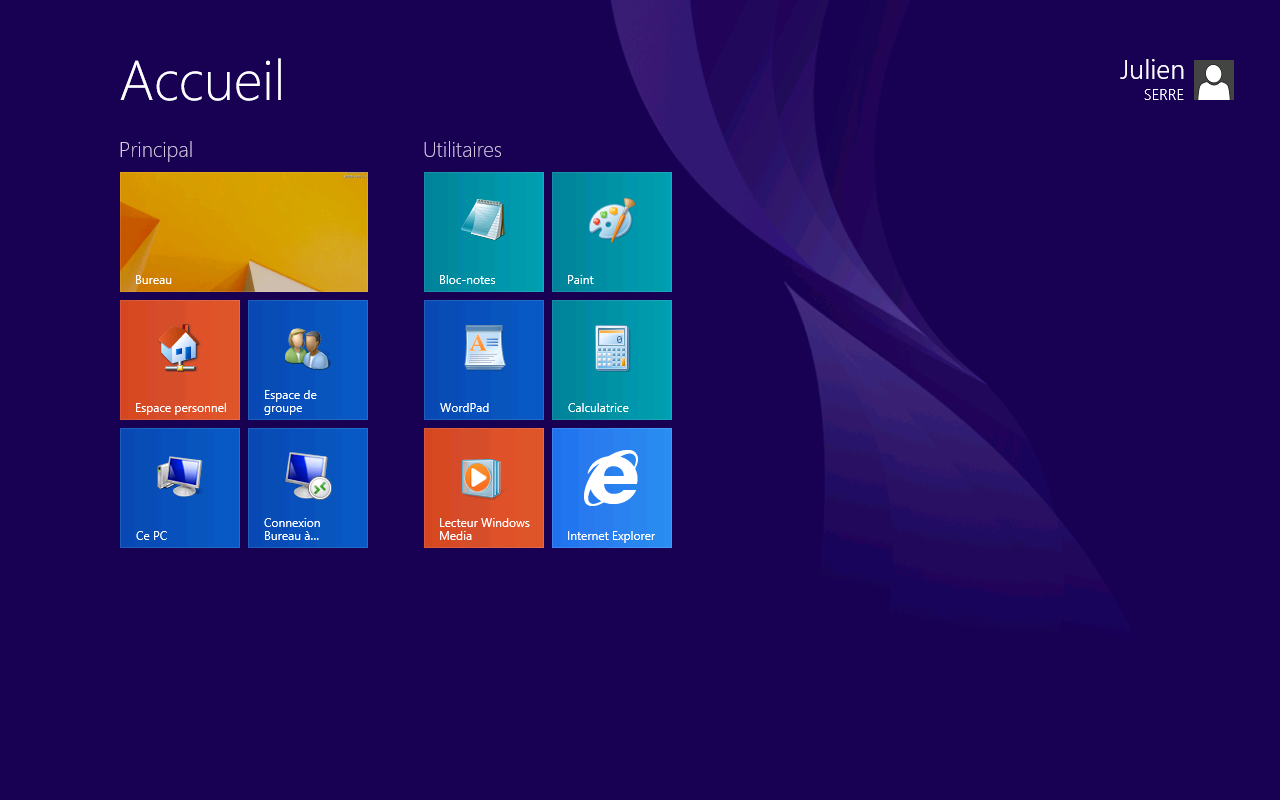The width and height of the screenshot is (1280, 800).
Task: Launch the Paint tile
Action: (x=612, y=232)
